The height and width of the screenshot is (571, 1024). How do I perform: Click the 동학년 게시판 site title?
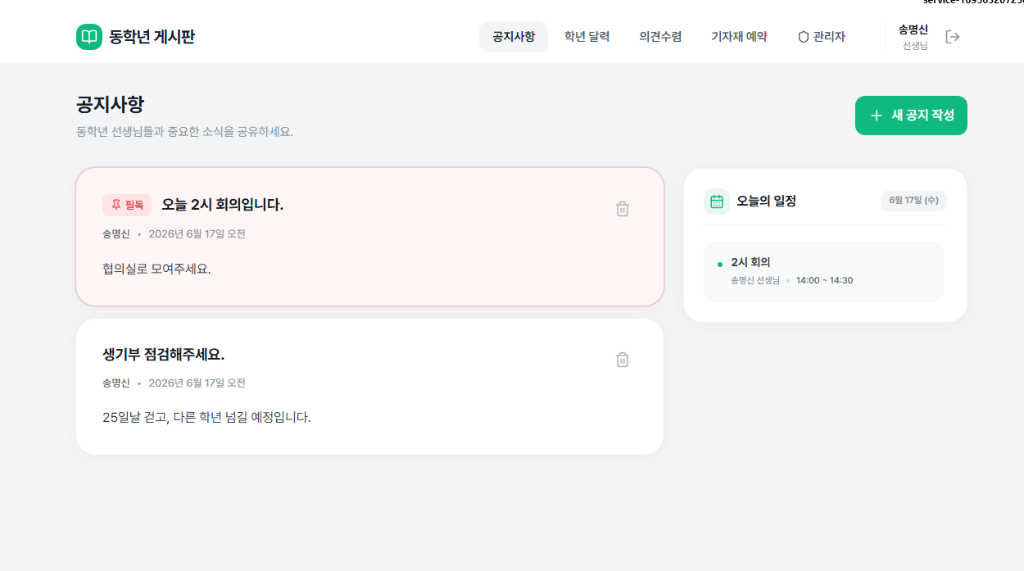pyautogui.click(x=152, y=37)
